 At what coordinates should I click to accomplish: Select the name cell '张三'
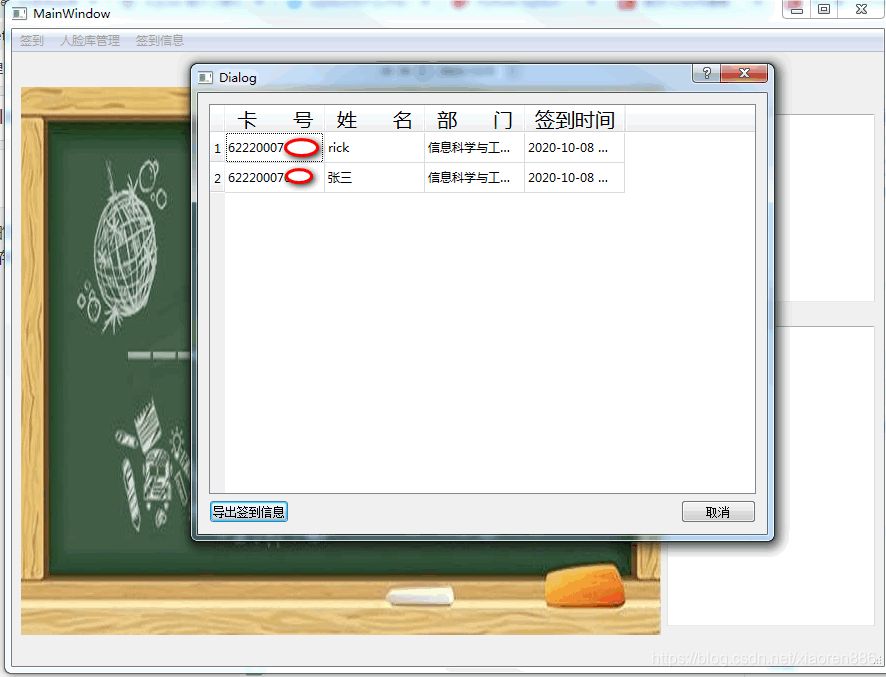click(x=375, y=178)
